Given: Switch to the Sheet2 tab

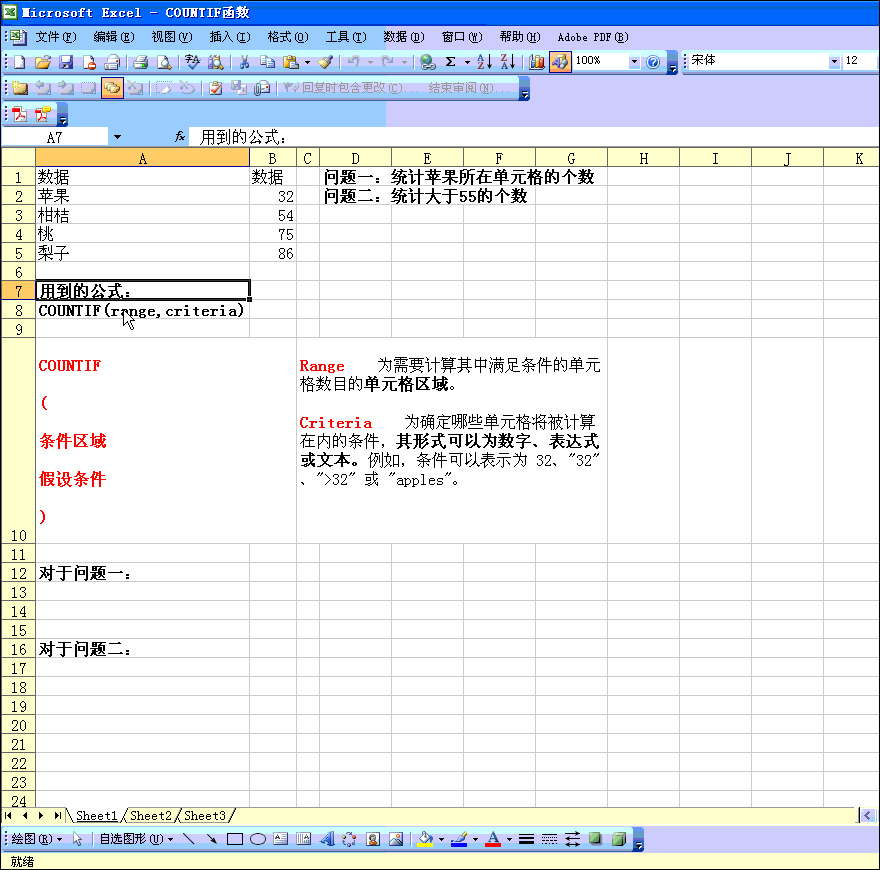Looking at the screenshot, I should (x=151, y=816).
